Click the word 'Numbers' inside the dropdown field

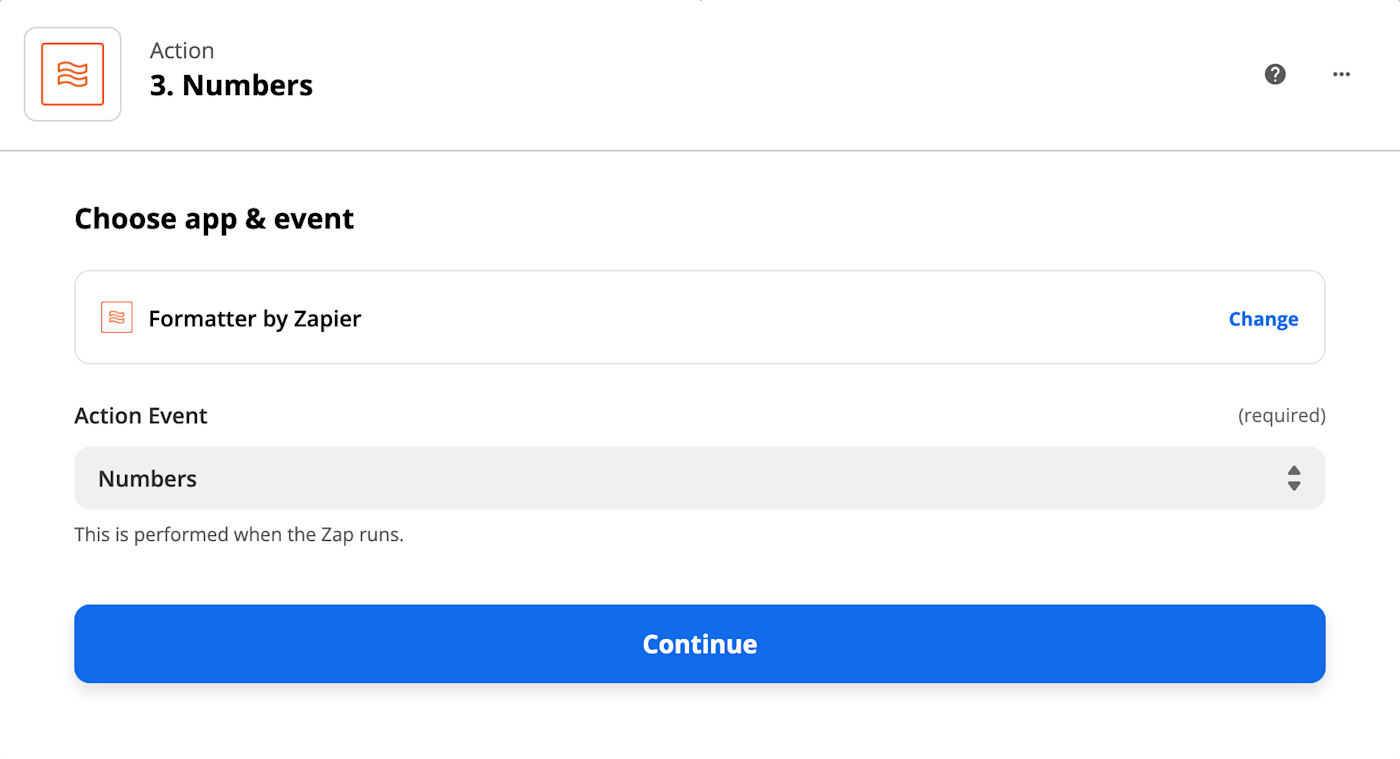coord(147,479)
